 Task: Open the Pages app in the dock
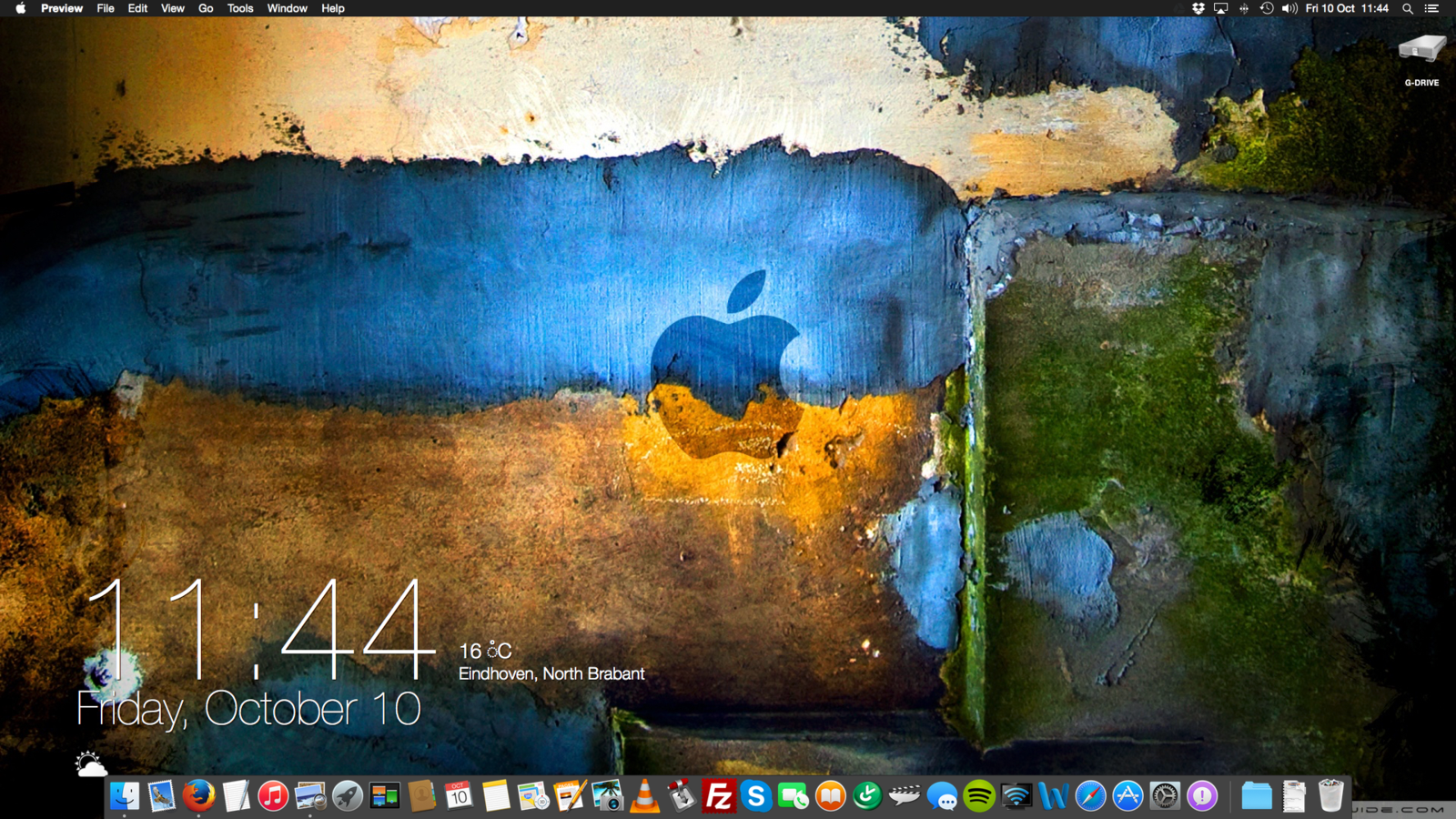click(x=571, y=796)
